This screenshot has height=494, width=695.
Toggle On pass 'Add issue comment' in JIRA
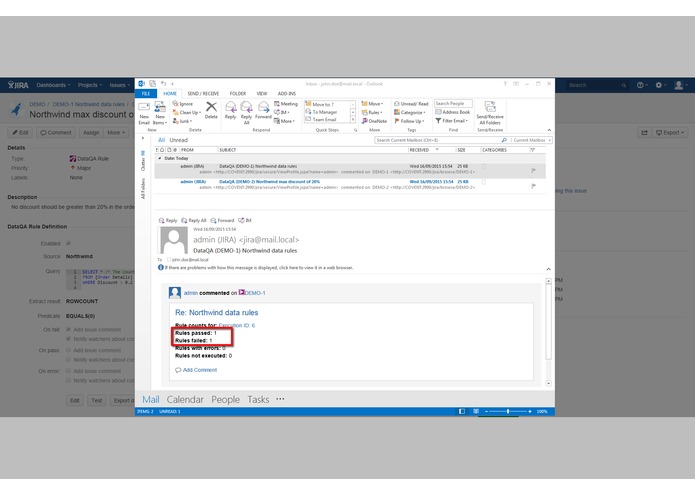pos(68,350)
